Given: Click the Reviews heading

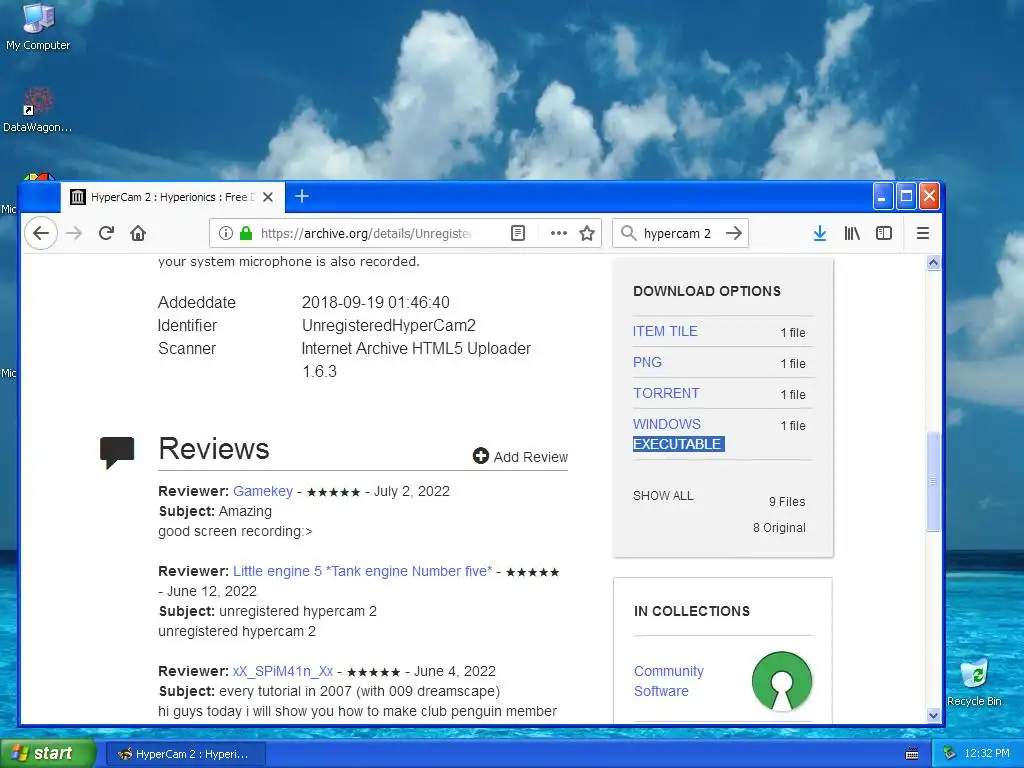Looking at the screenshot, I should tap(214, 449).
